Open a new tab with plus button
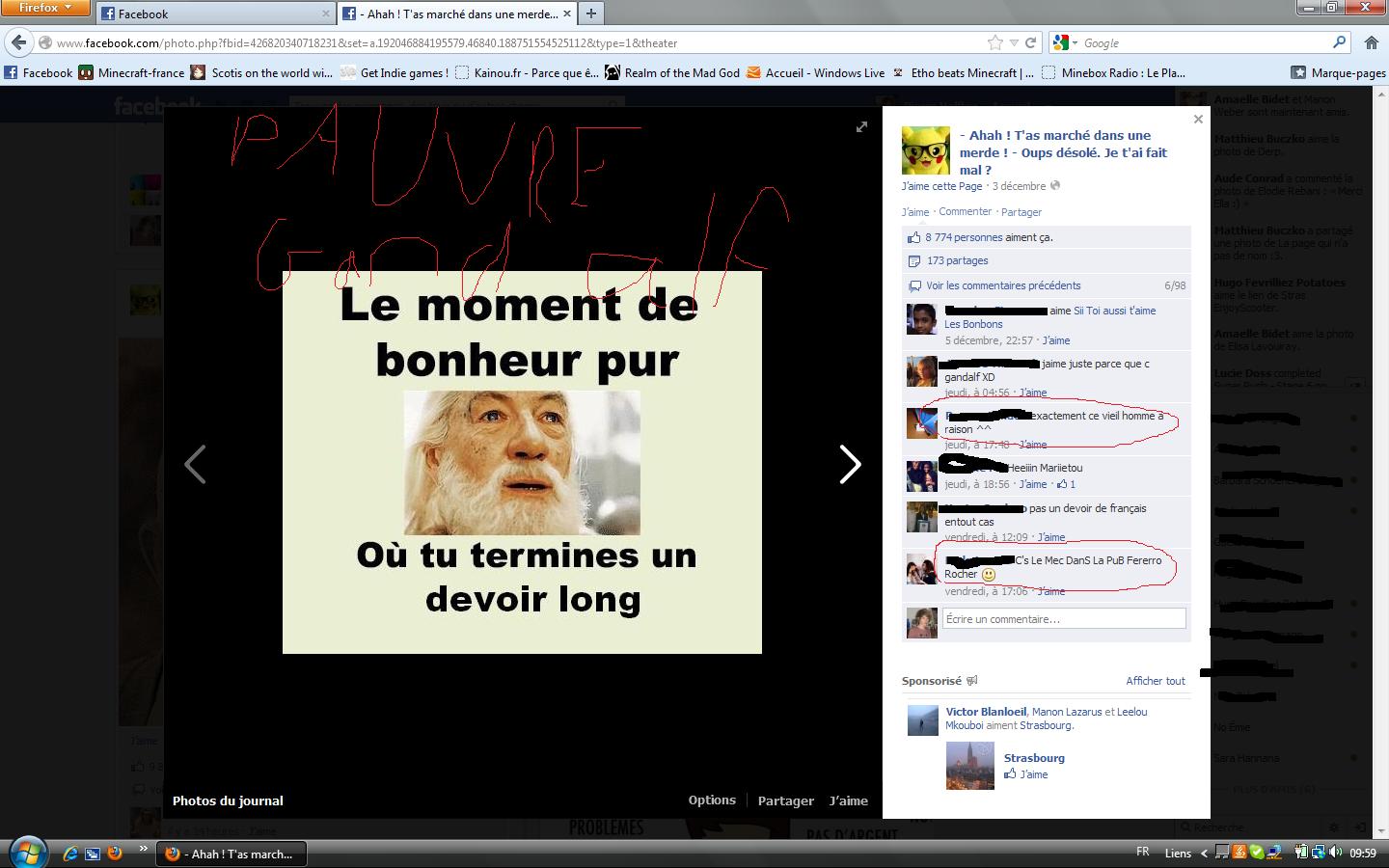 pos(590,14)
